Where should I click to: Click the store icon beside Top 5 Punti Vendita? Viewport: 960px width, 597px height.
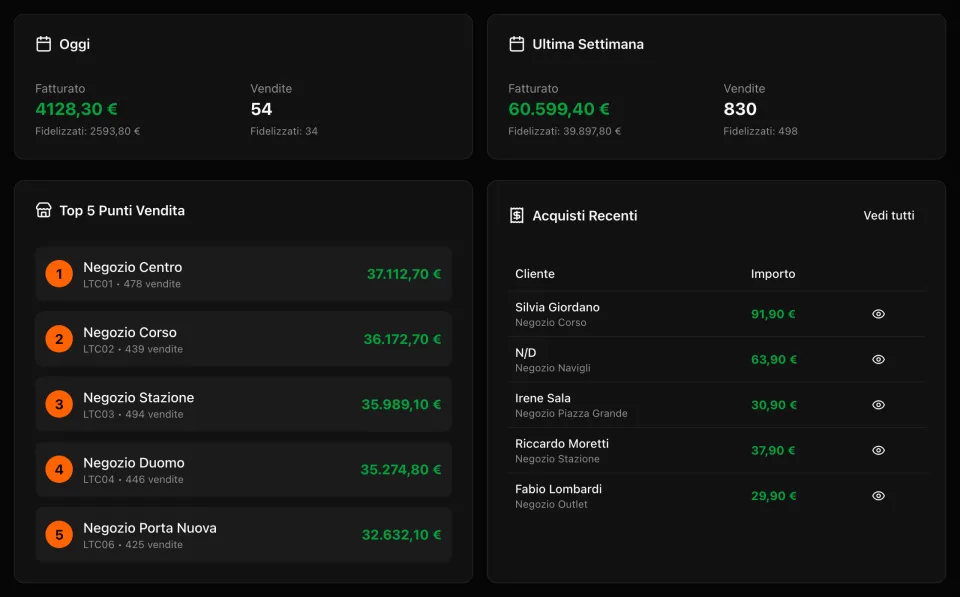pos(43,210)
